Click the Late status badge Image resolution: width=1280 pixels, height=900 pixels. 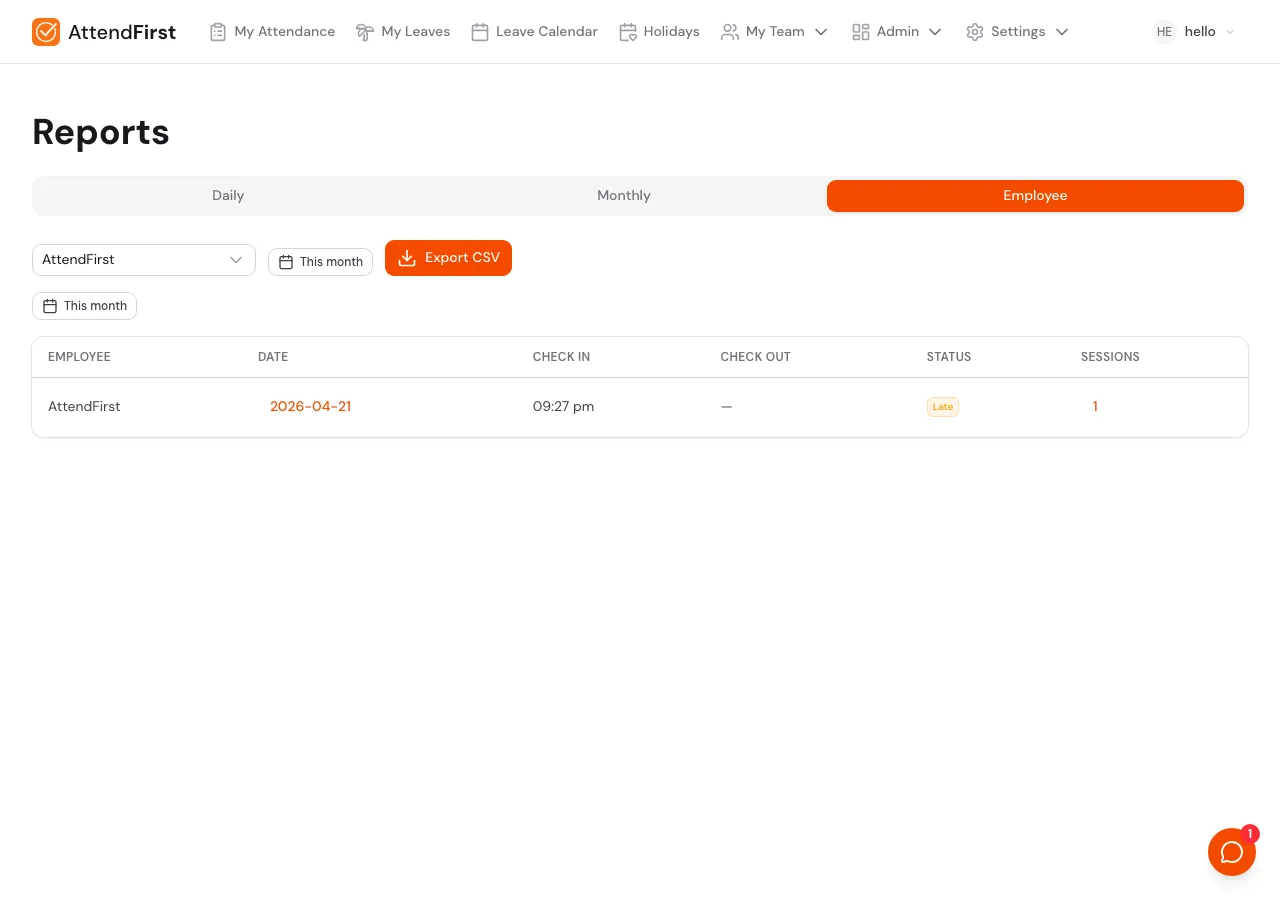tap(942, 407)
